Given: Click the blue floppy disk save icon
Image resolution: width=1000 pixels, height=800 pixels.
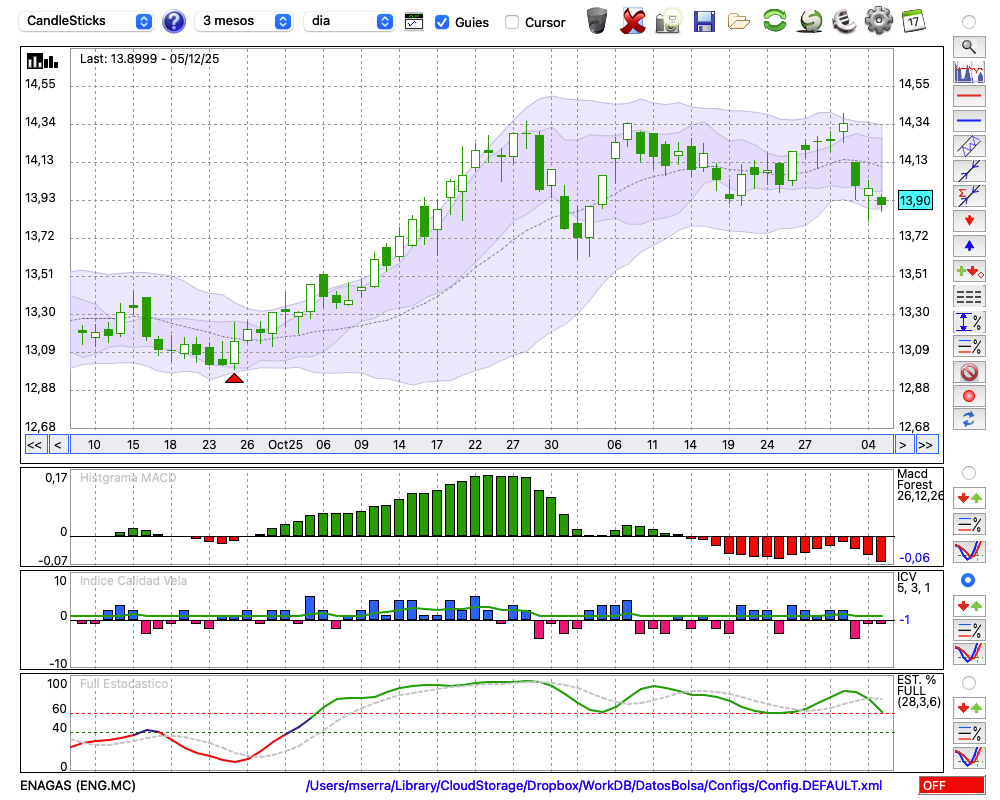Looking at the screenshot, I should (704, 20).
